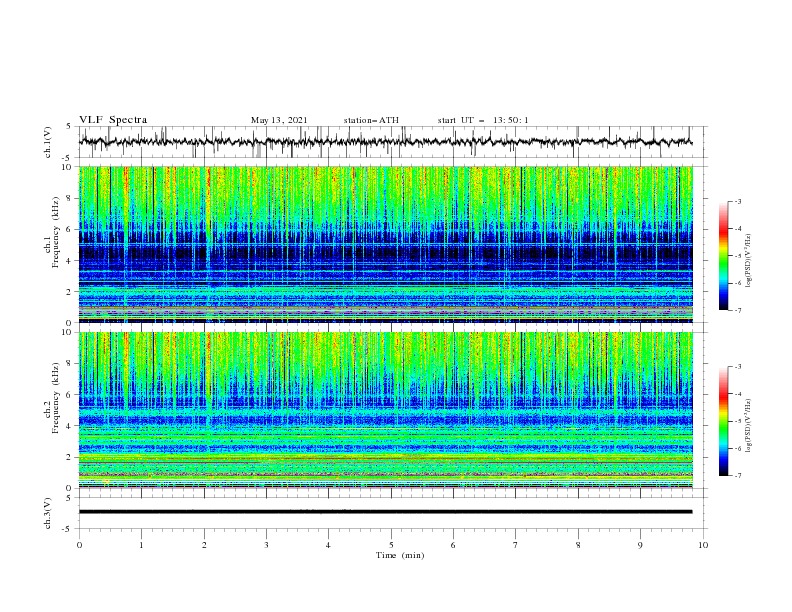Click the "station=ATH" label
Screen dimensions: 792x612
[371, 120]
